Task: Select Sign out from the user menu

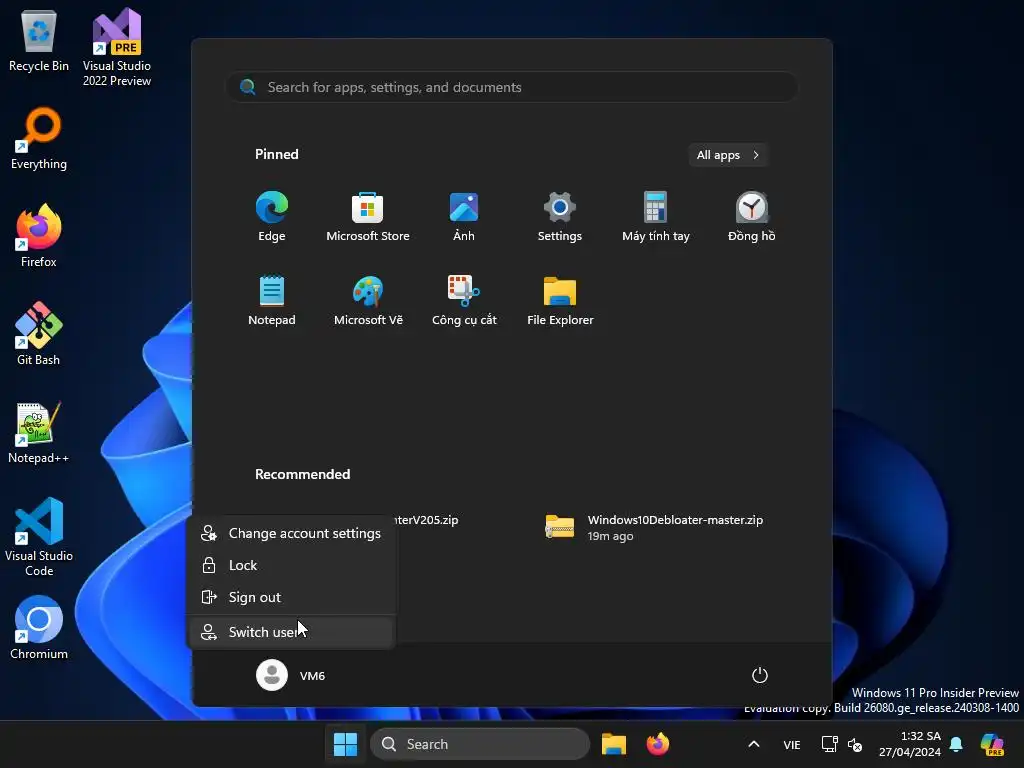Action: click(291, 597)
